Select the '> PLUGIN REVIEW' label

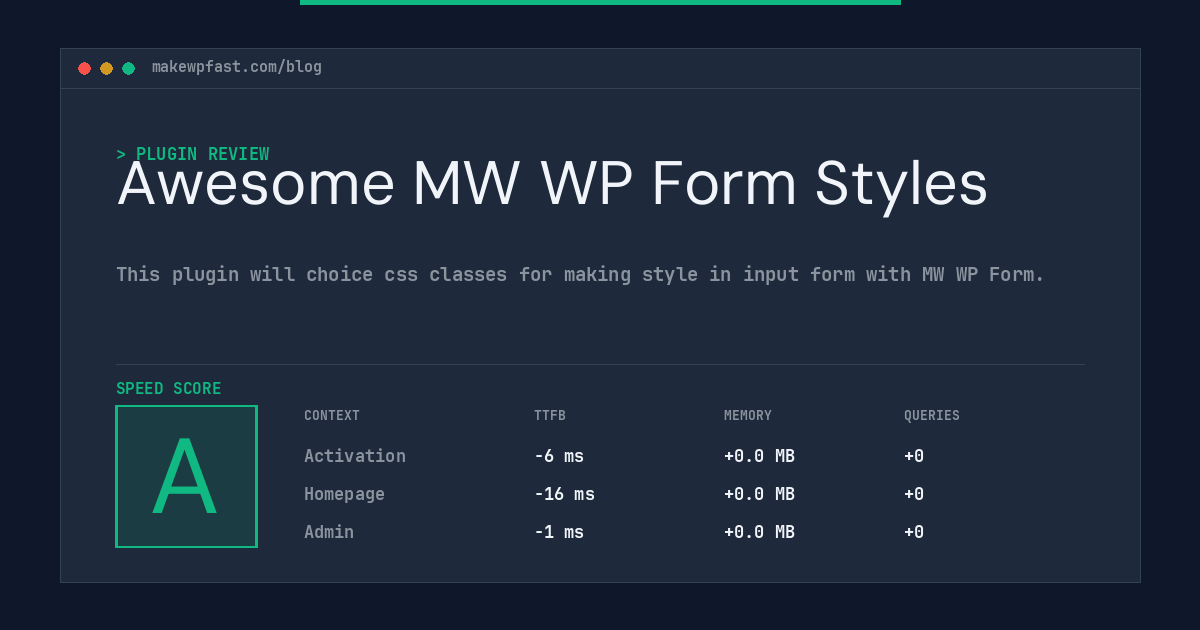click(193, 154)
